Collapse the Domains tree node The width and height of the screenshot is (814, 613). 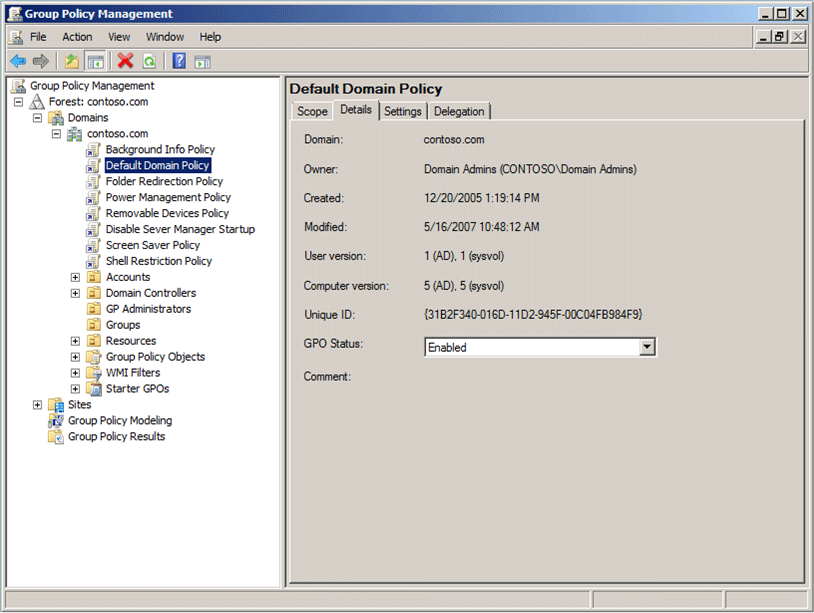(x=38, y=118)
